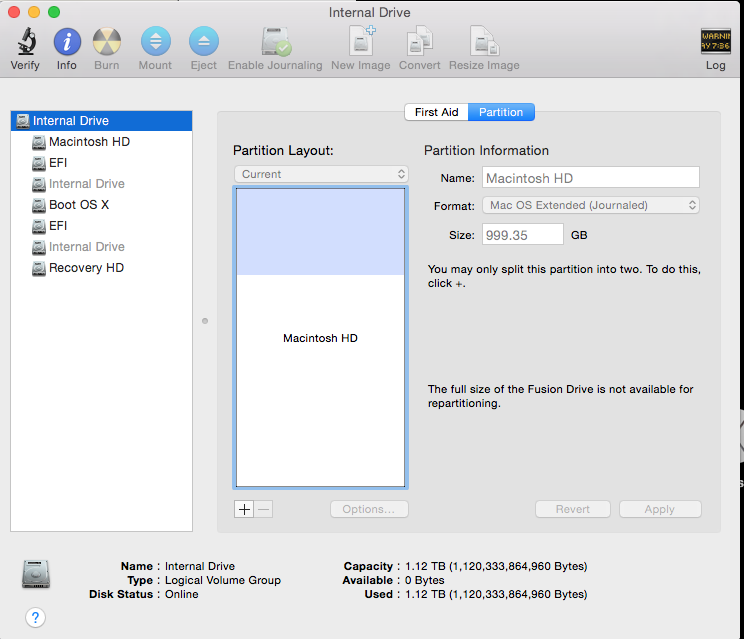Click the partition Size input field

point(523,234)
